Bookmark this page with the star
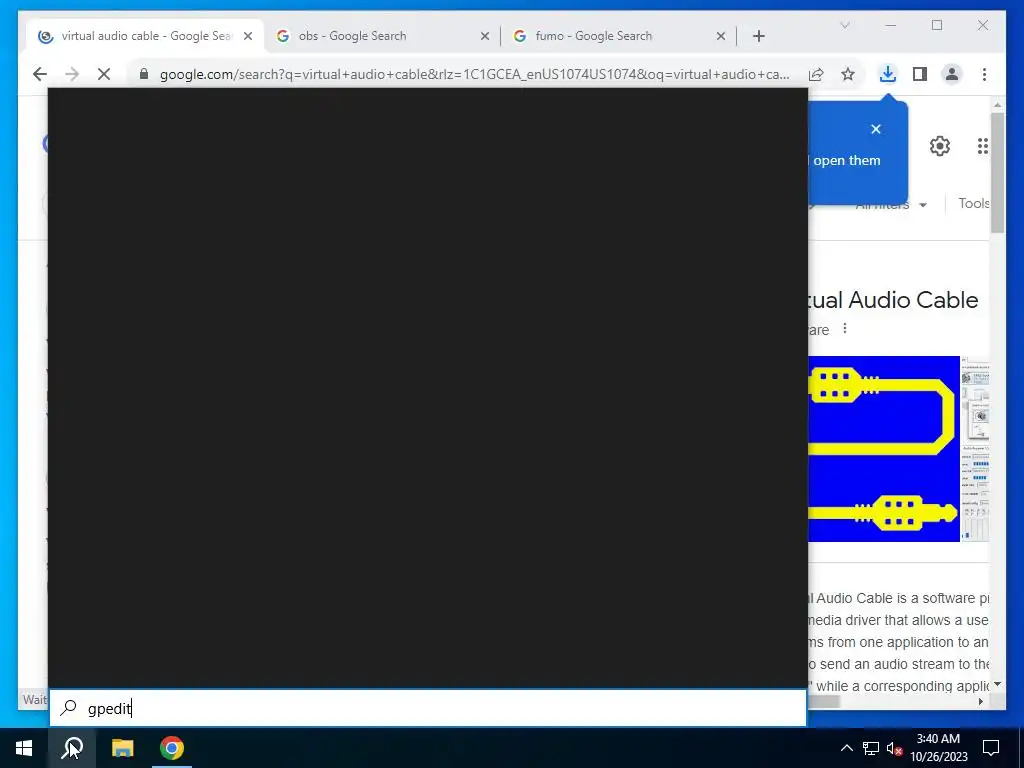 coord(848,74)
